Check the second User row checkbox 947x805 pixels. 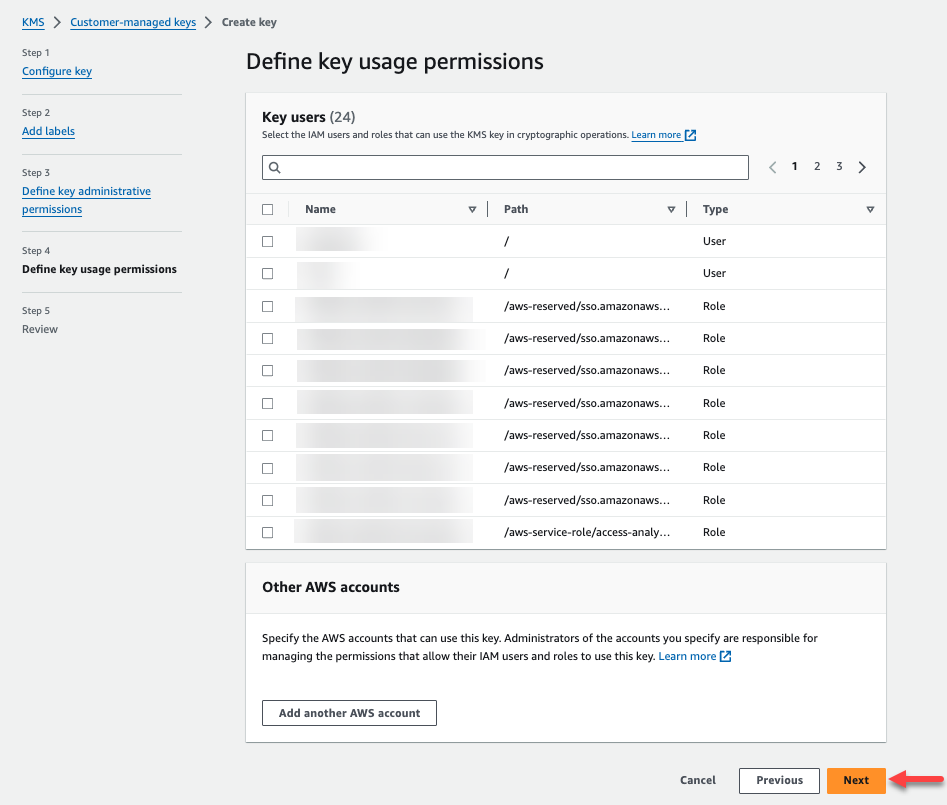click(x=268, y=274)
